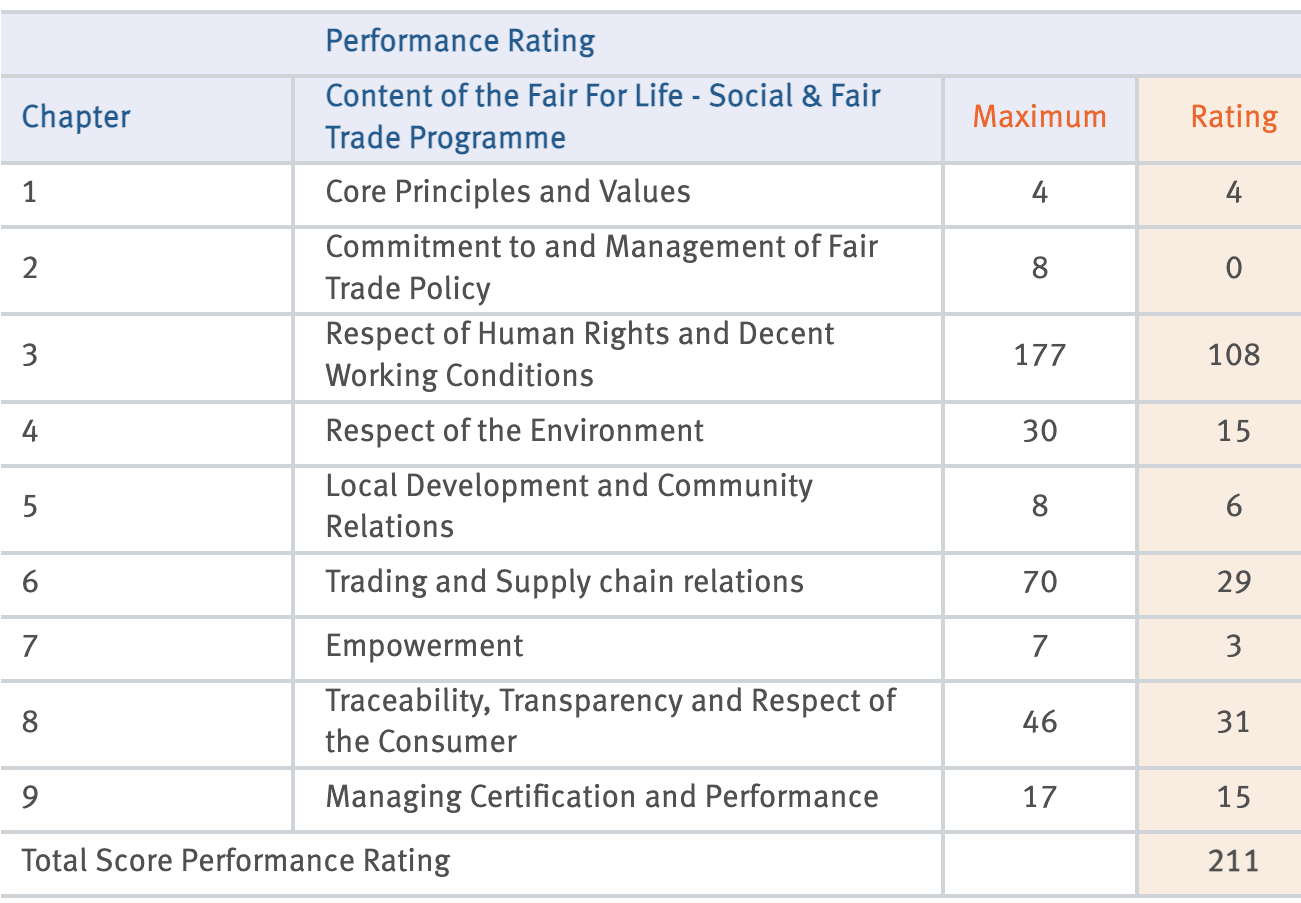
Task: Click Traceability, Transparency and Respect cell
Action: pos(610,721)
